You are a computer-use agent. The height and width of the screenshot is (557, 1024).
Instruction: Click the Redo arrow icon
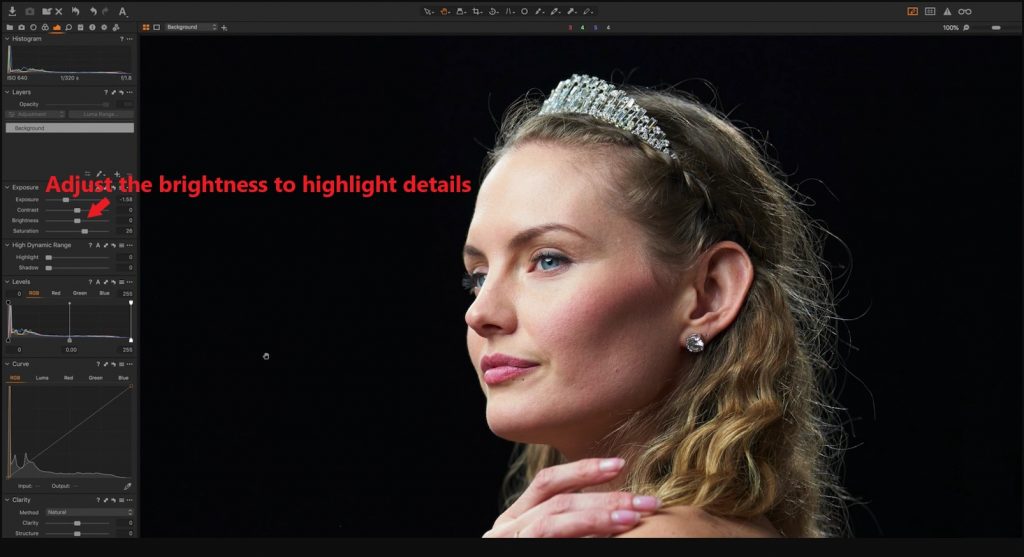tap(105, 12)
